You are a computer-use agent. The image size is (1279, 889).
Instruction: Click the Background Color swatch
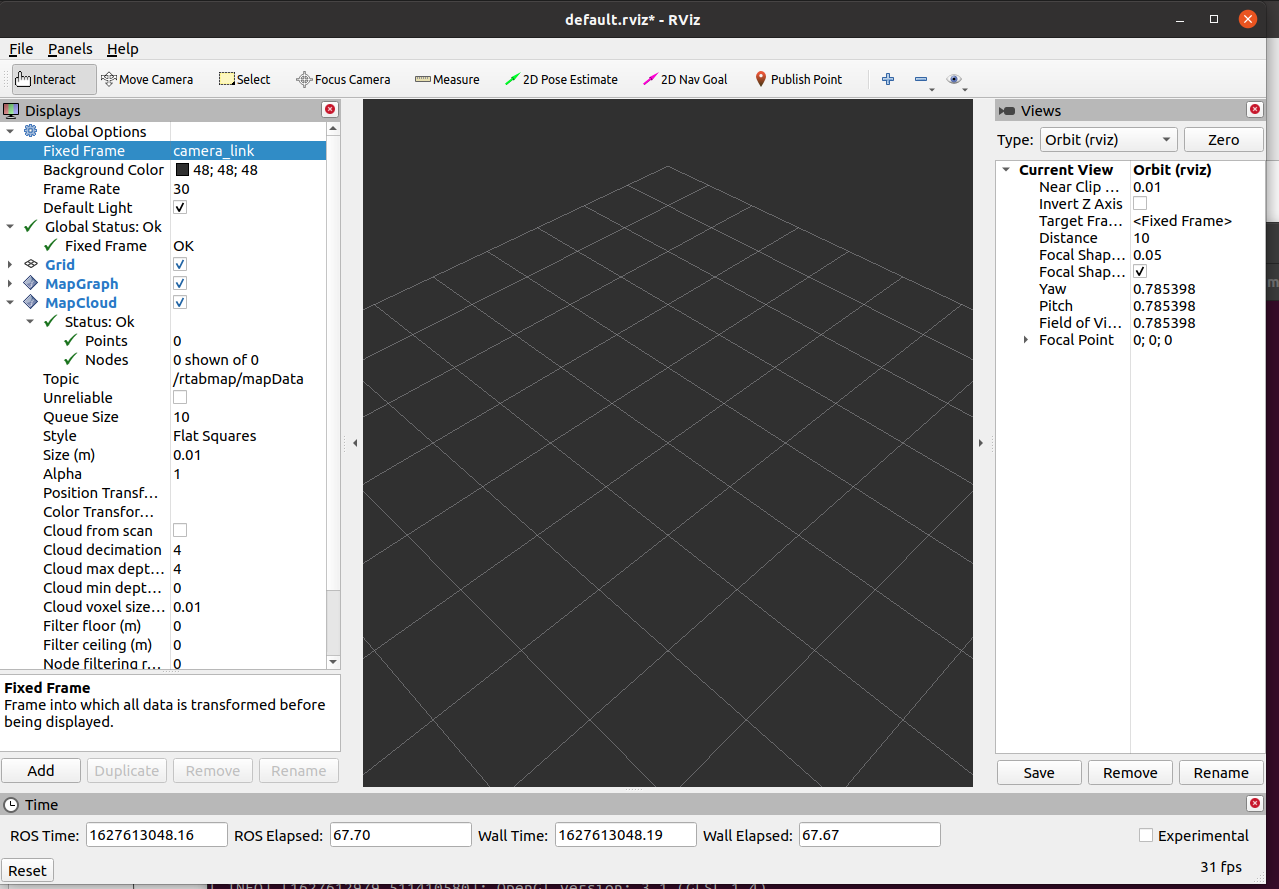click(182, 170)
